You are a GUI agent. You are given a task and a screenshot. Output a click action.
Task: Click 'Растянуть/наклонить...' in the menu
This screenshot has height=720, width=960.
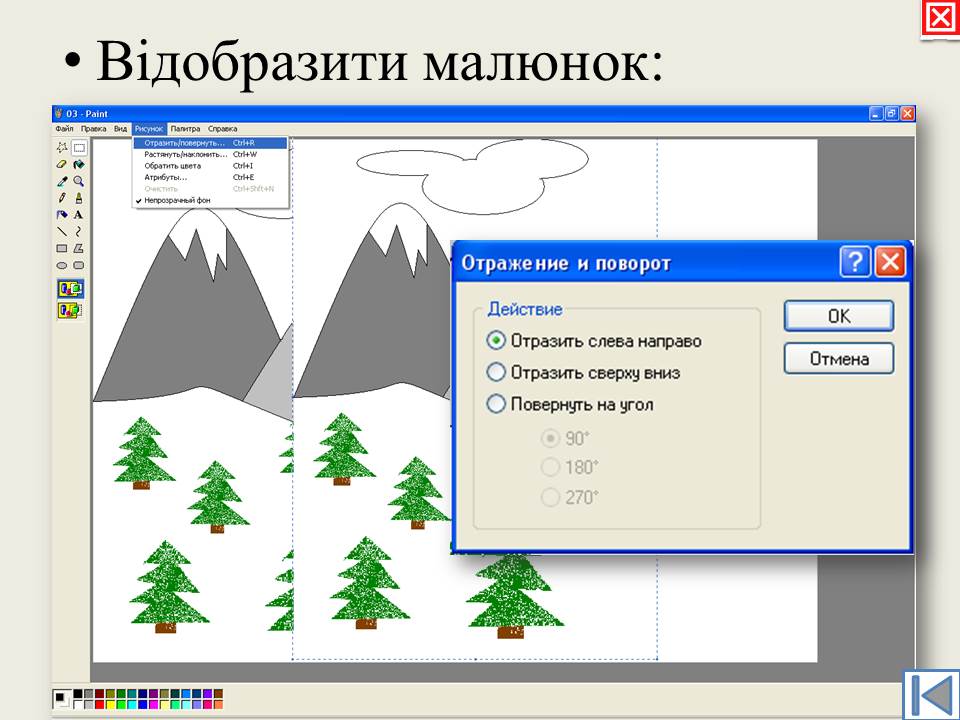coord(185,155)
